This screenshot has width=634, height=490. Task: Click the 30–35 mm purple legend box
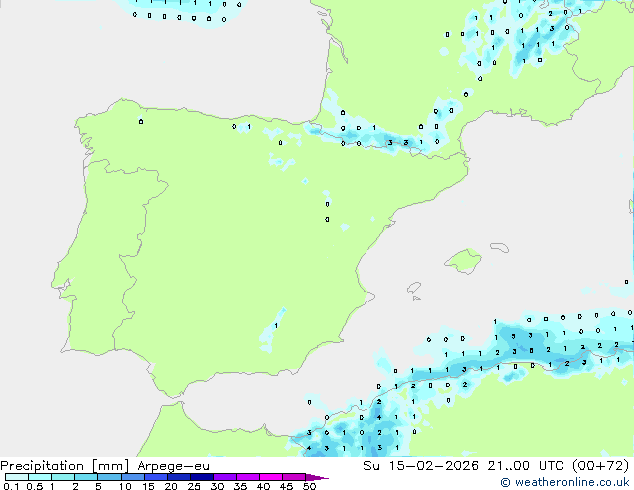(x=225, y=477)
